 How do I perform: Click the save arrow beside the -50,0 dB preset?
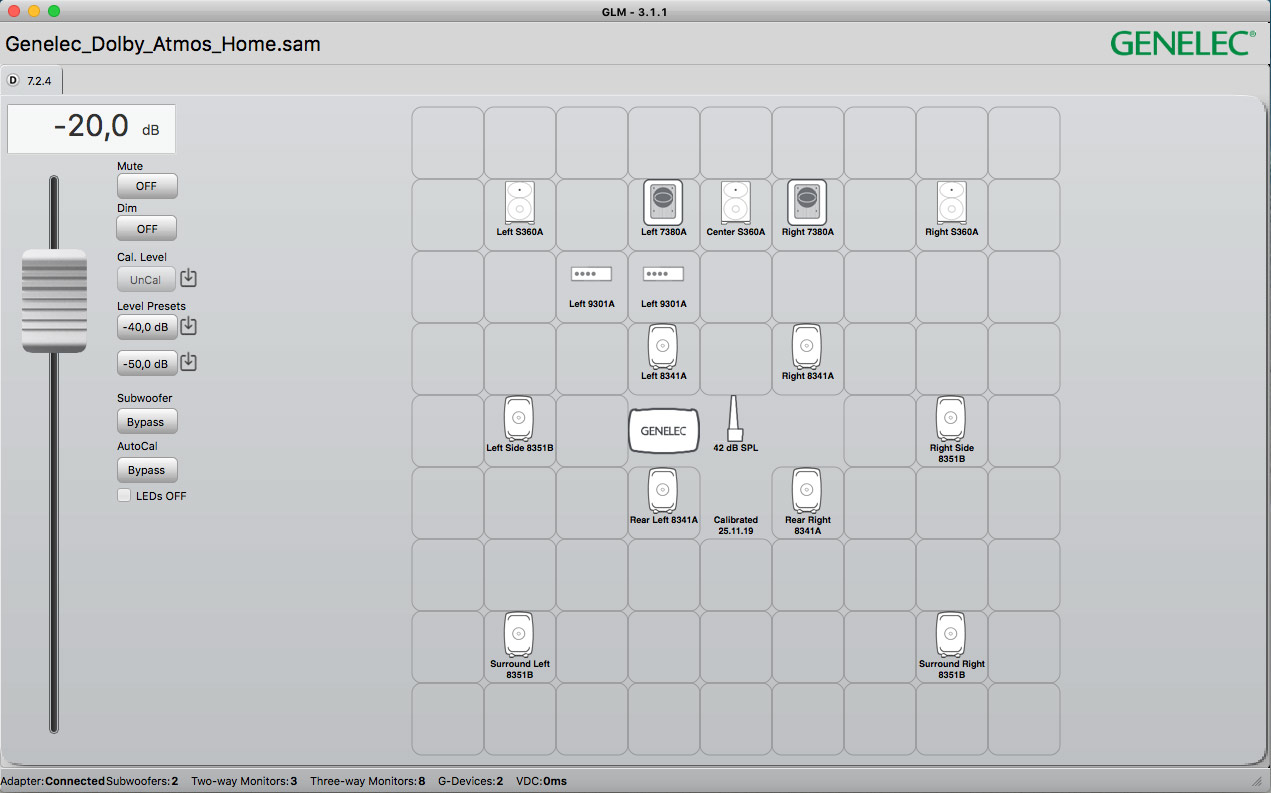[x=188, y=362]
